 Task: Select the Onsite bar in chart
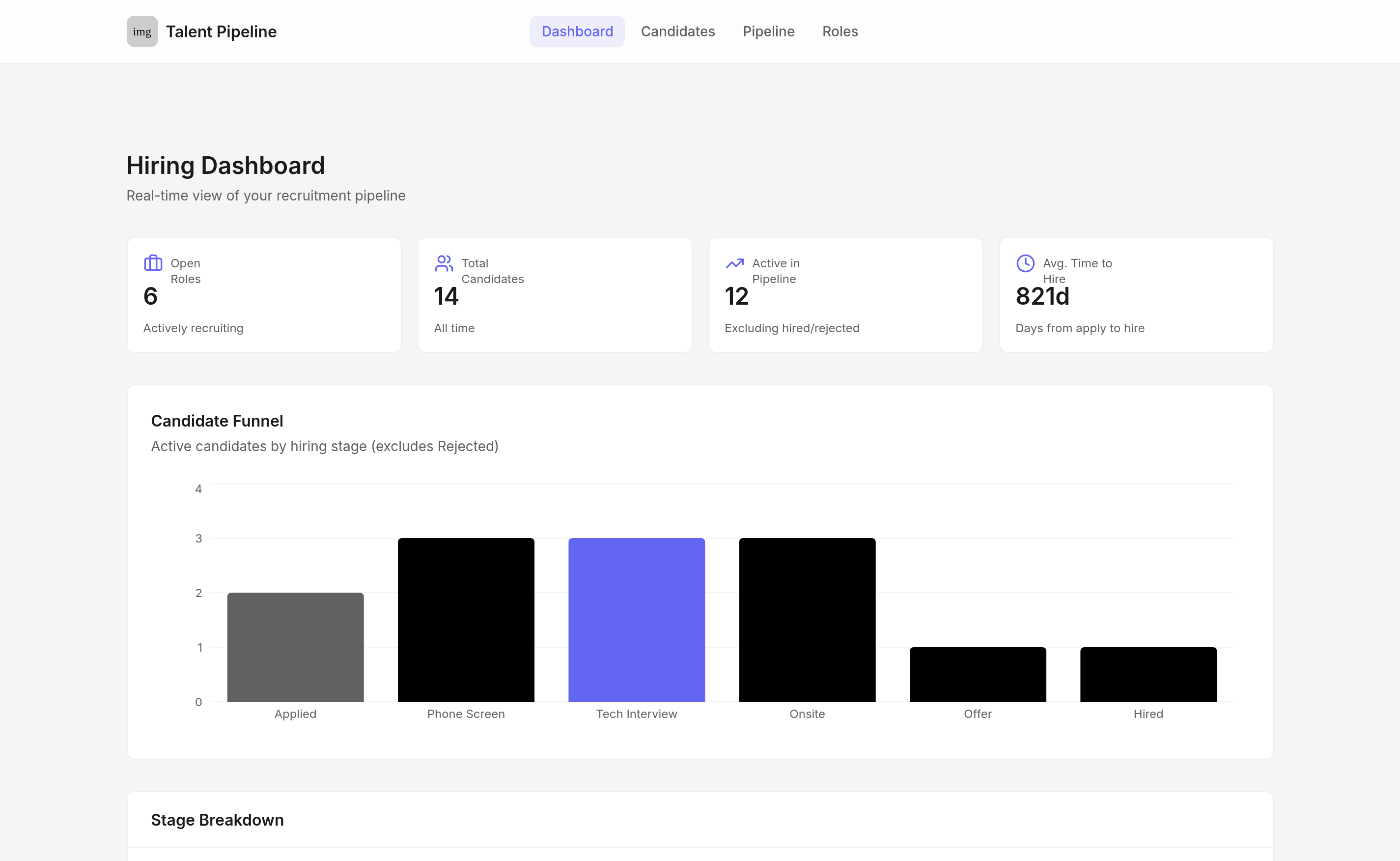tap(807, 620)
